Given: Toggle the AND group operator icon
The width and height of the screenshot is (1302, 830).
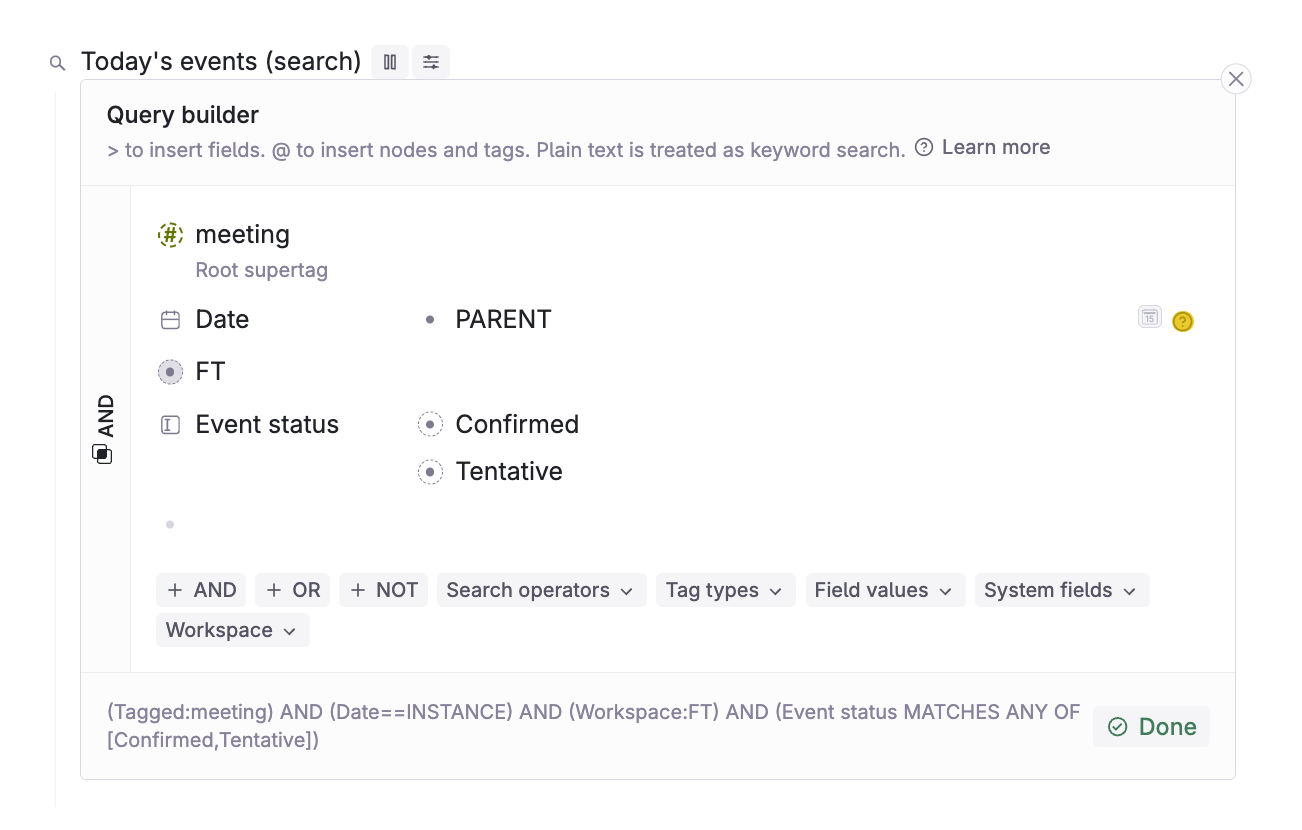Looking at the screenshot, I should pyautogui.click(x=102, y=454).
